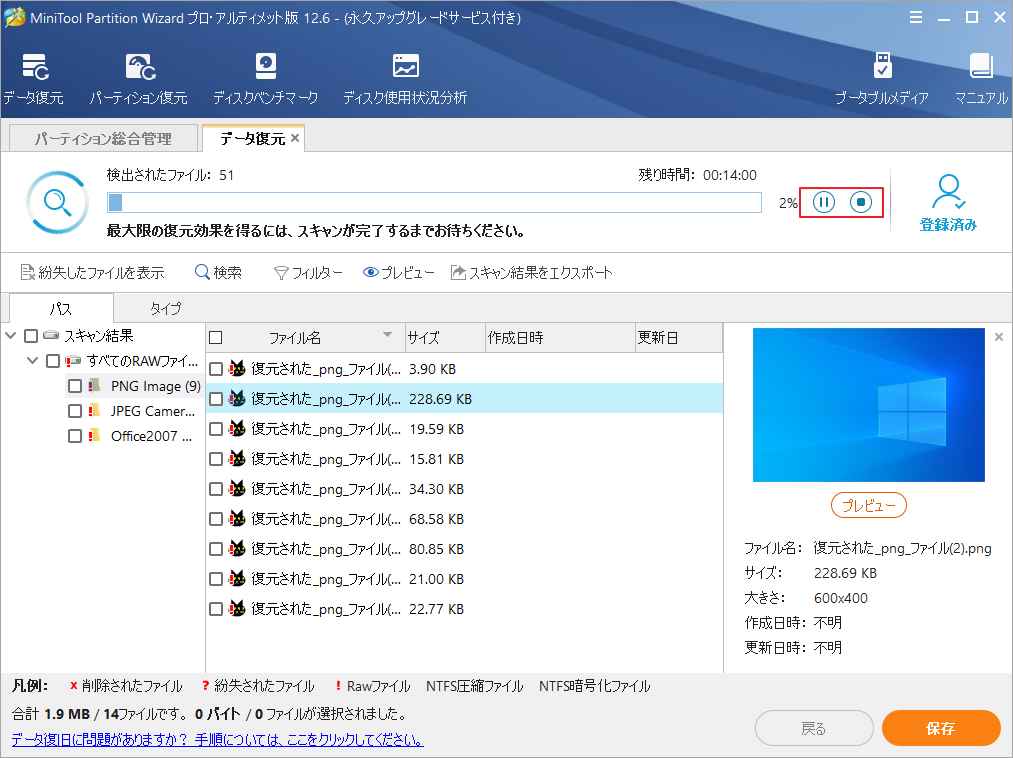
Task: Click the file icon of the 19.59 KB row
Action: [x=237, y=428]
